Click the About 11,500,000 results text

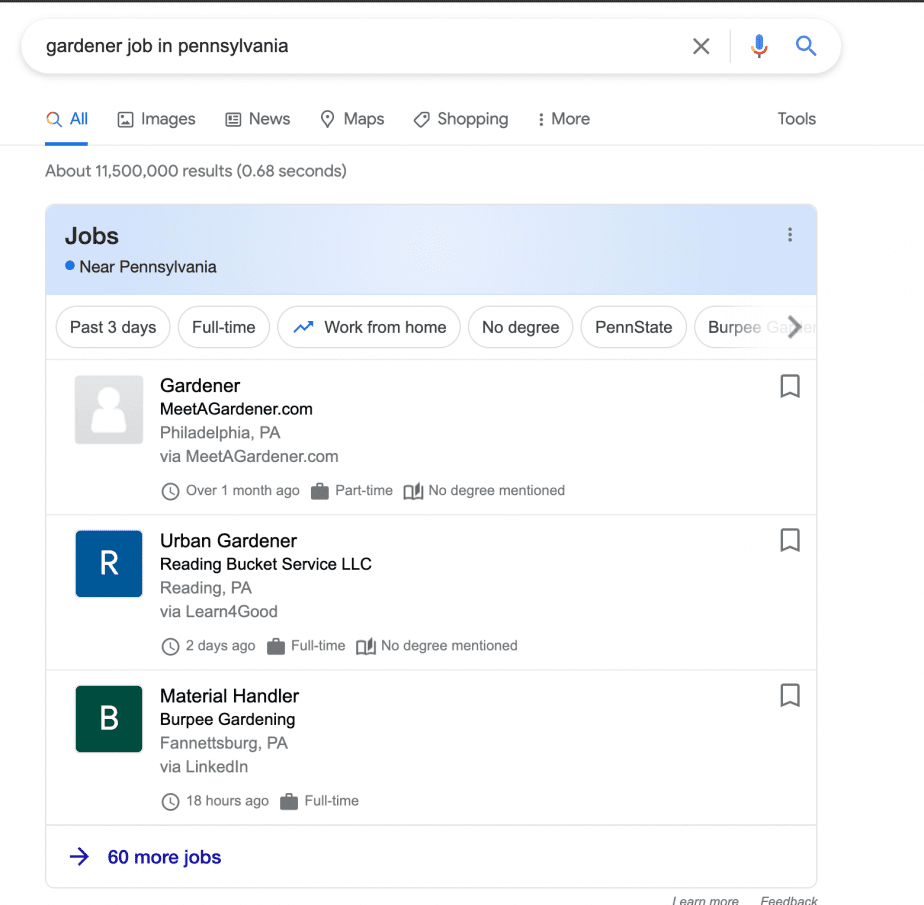click(x=196, y=171)
